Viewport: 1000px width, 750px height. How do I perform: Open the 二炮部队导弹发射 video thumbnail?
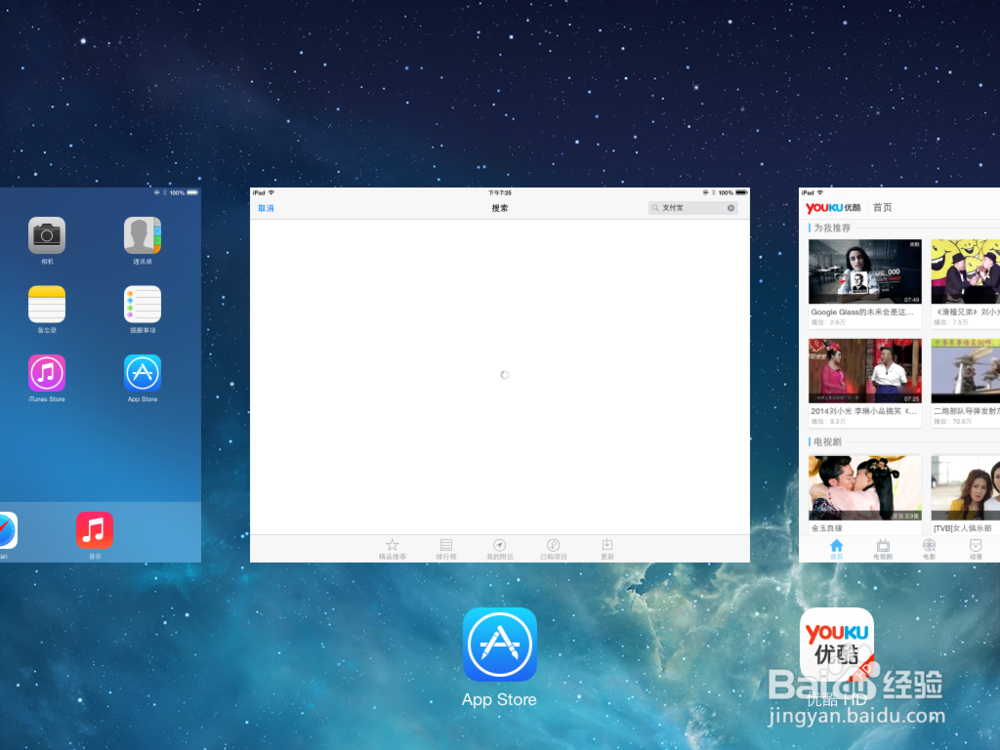tap(966, 371)
